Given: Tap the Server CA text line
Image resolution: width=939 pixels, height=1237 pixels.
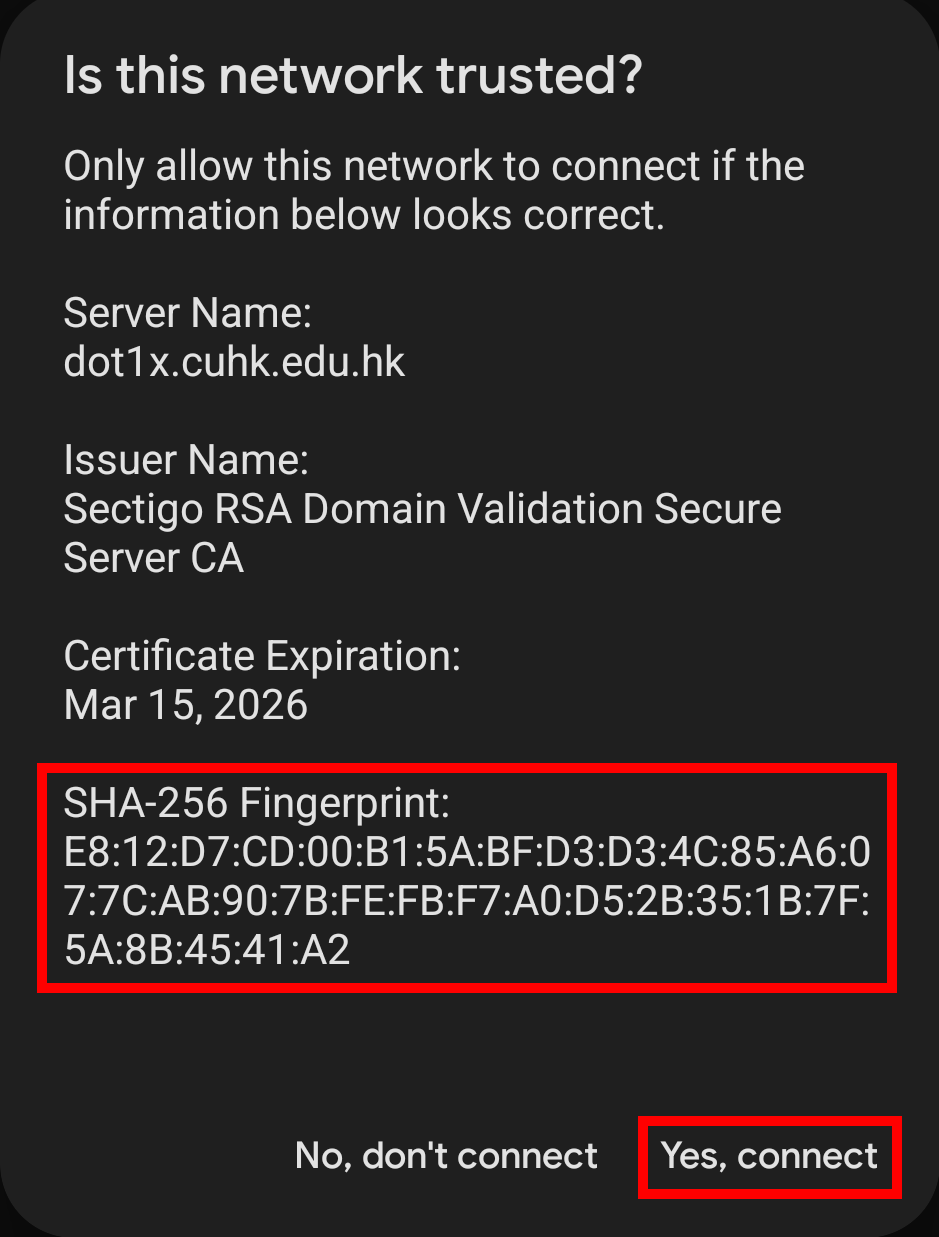Looking at the screenshot, I should [x=153, y=557].
